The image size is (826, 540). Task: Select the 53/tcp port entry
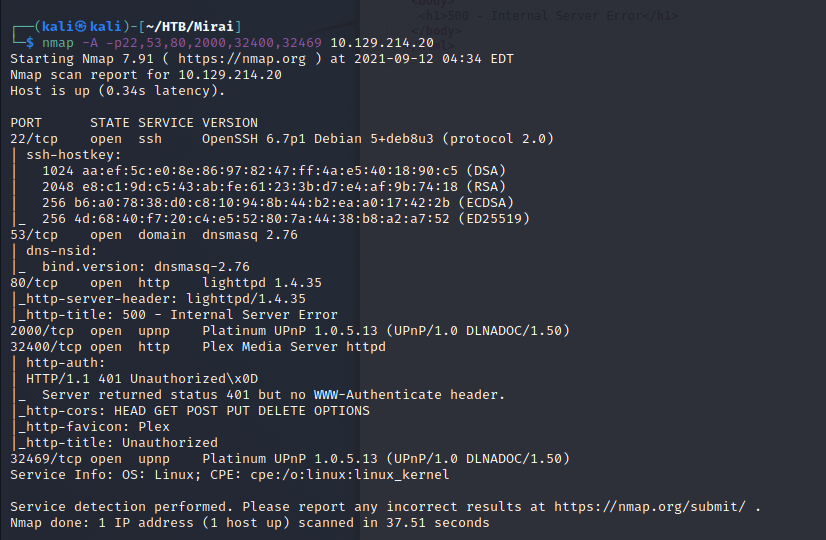[x=30, y=235]
